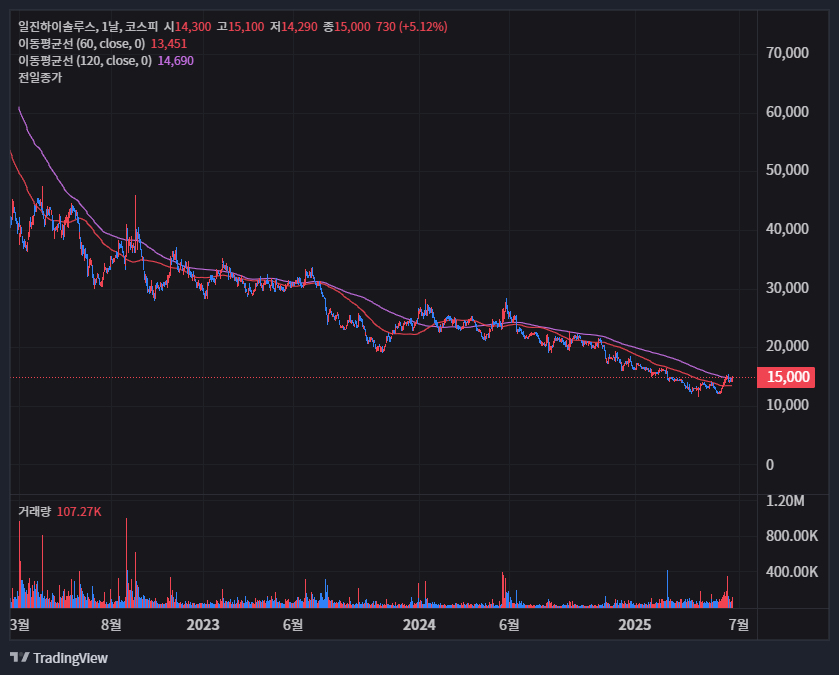Screen dimensions: 839x675
Task: Click the 120-day average value 14,690
Action: pyautogui.click(x=176, y=61)
